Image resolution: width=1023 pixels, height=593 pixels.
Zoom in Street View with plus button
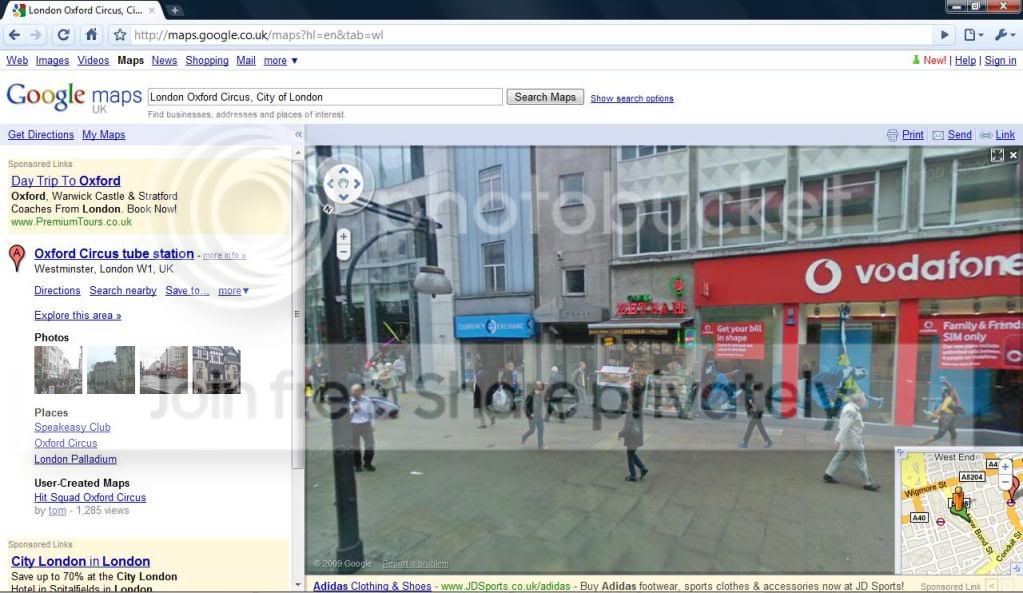click(x=343, y=236)
